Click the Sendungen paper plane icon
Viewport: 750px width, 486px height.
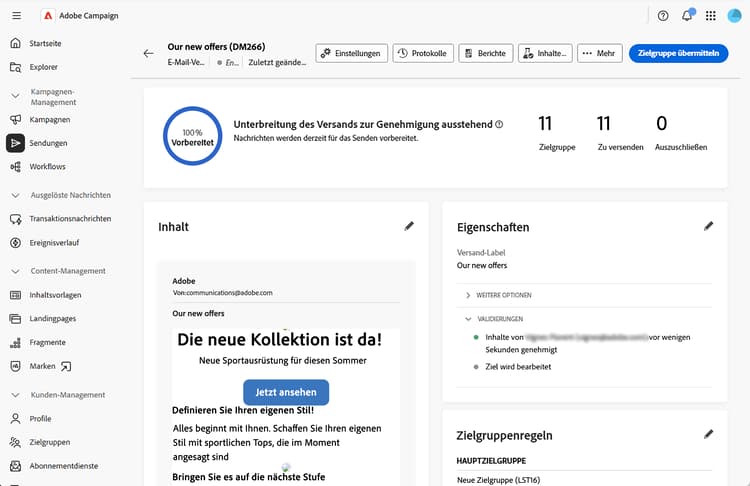click(15, 143)
